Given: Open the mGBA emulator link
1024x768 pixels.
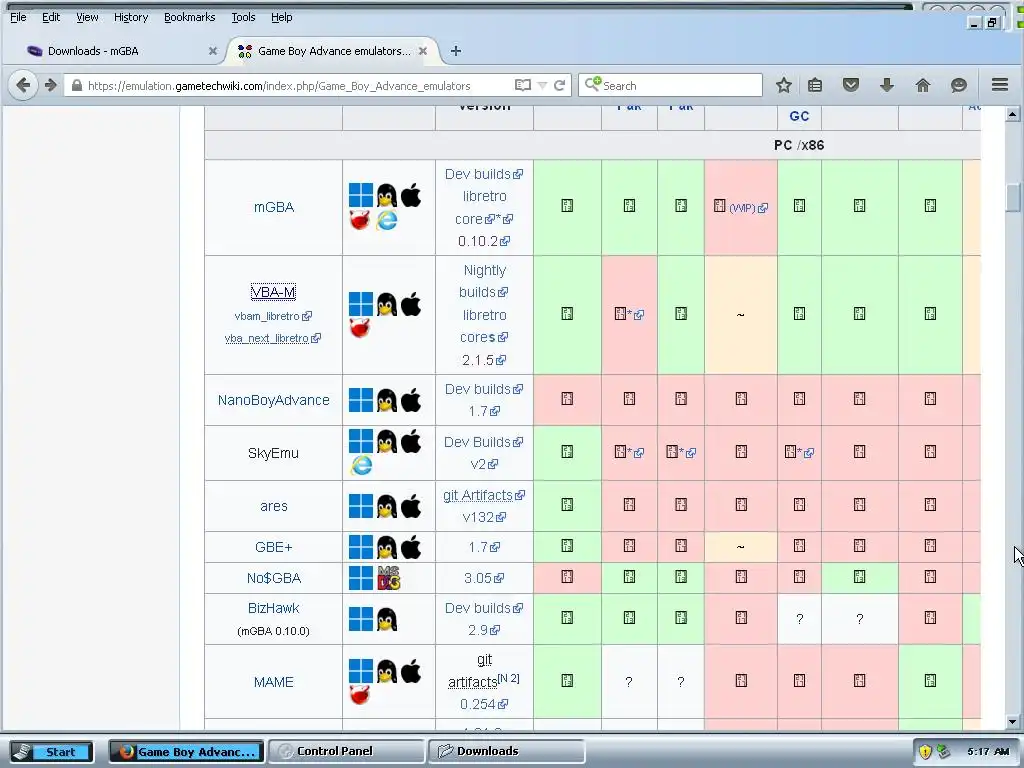Looking at the screenshot, I should pos(274,207).
